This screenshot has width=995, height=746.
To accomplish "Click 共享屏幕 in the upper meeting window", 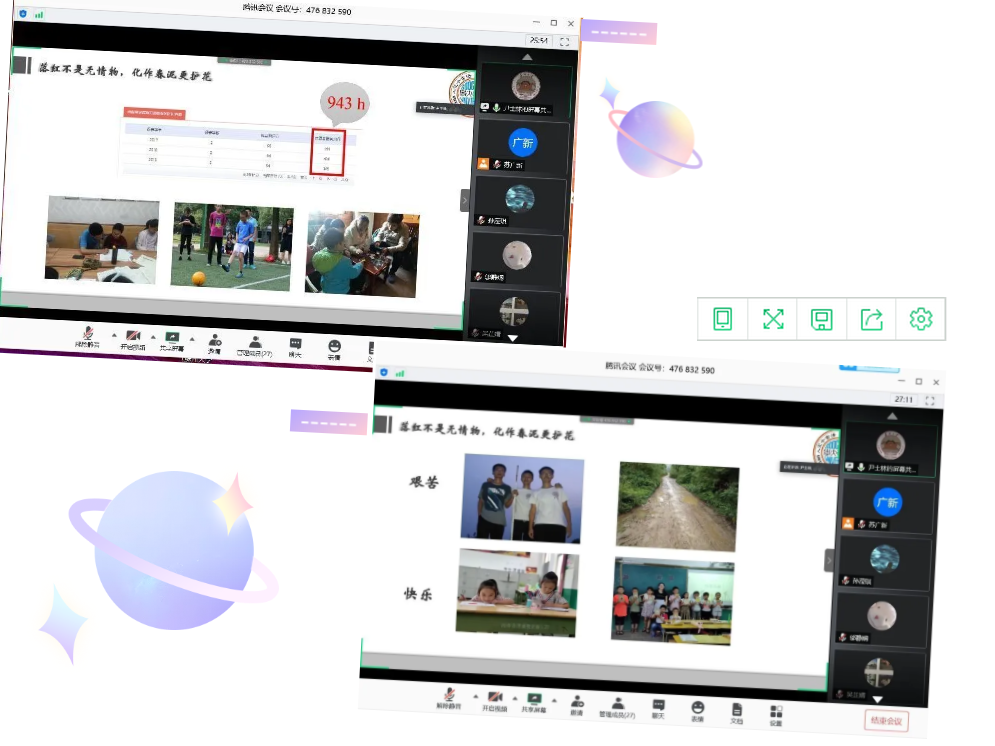I will click(x=172, y=341).
